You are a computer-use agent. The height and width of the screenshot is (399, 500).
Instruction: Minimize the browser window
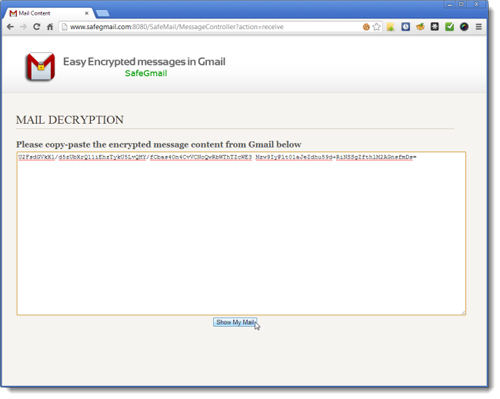click(450, 4)
